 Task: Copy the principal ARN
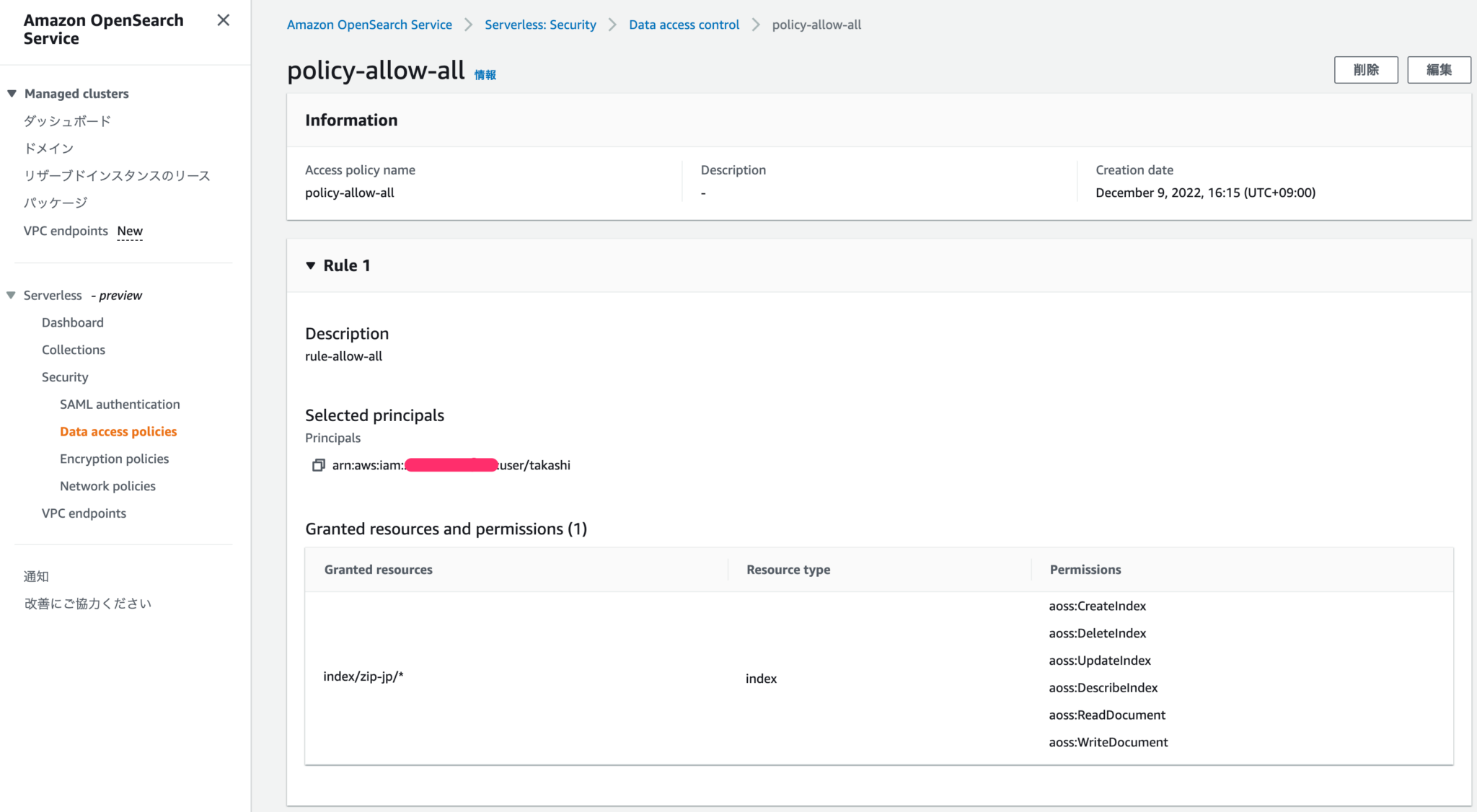point(318,465)
